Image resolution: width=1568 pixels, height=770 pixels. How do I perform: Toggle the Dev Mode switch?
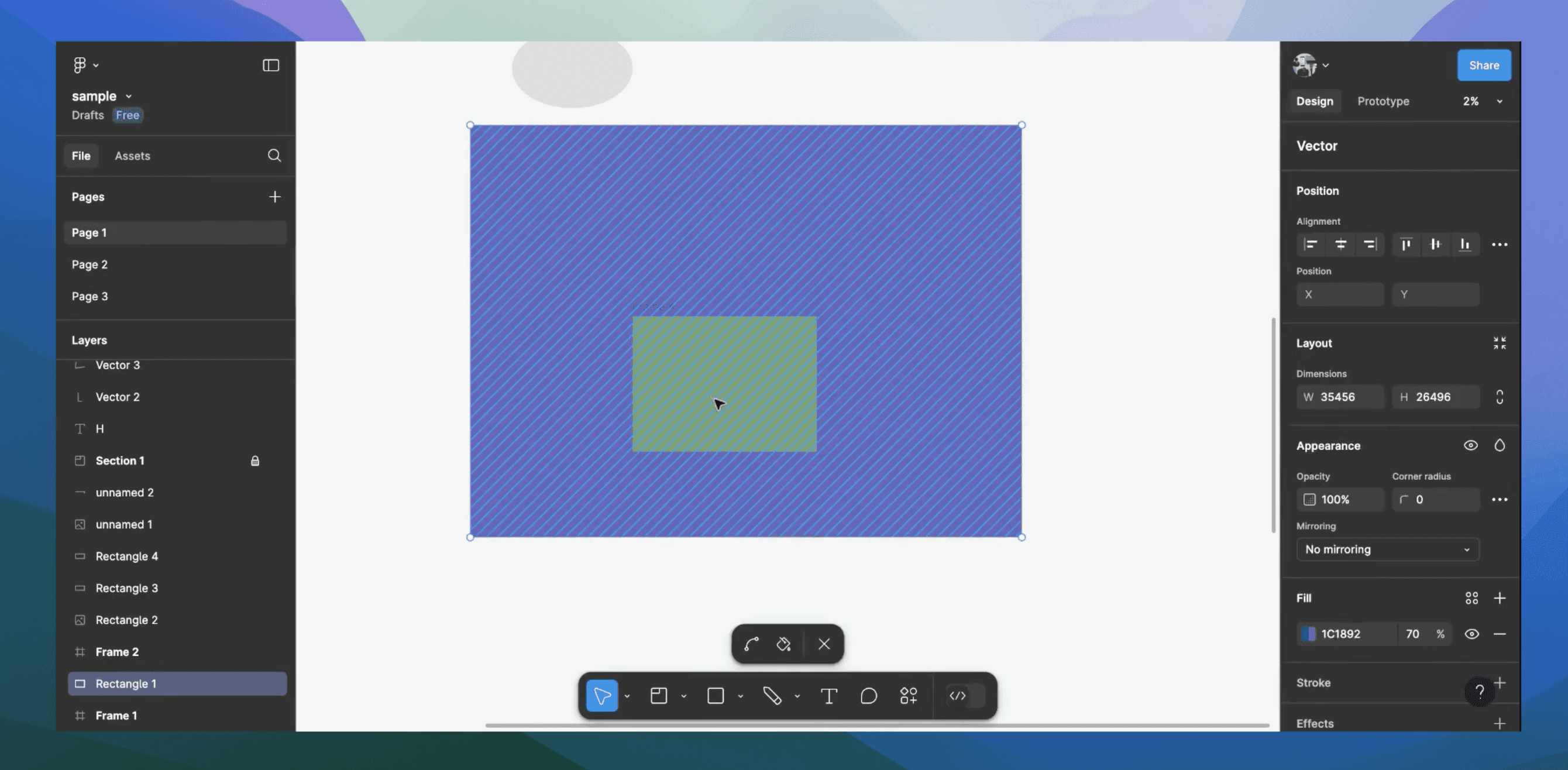pyautogui.click(x=963, y=695)
